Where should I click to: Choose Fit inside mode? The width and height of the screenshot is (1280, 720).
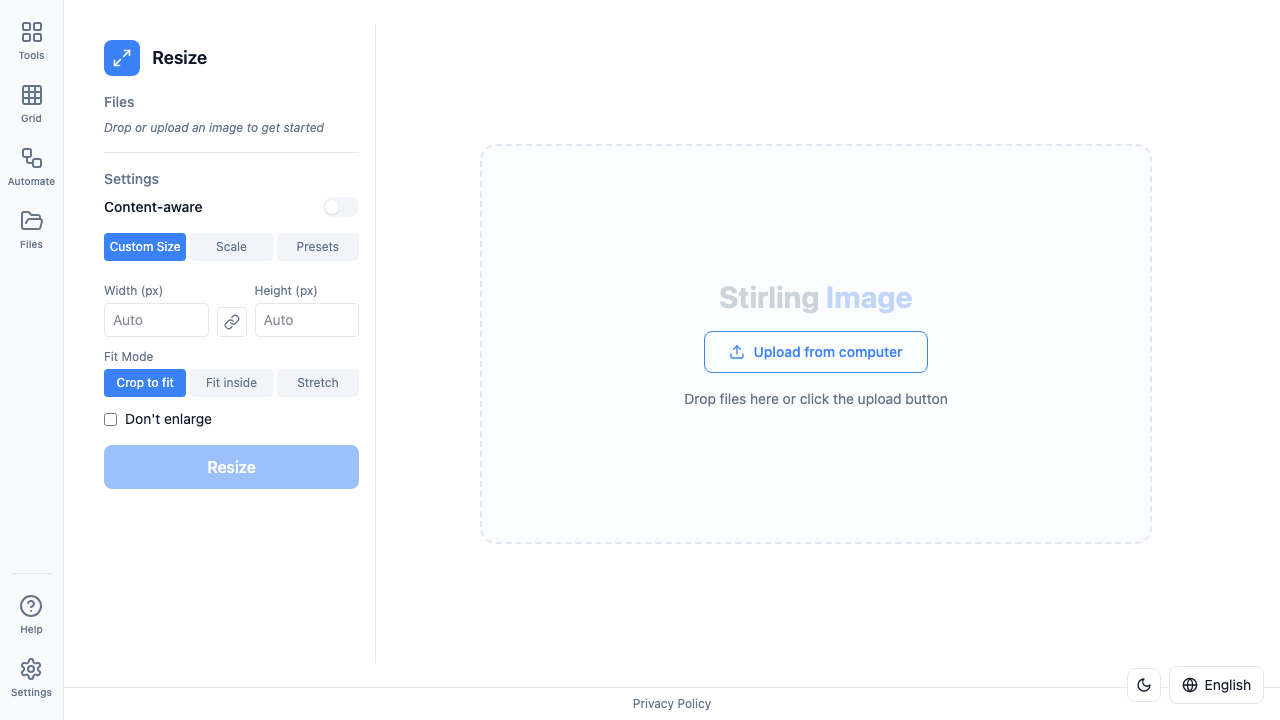[x=231, y=383]
